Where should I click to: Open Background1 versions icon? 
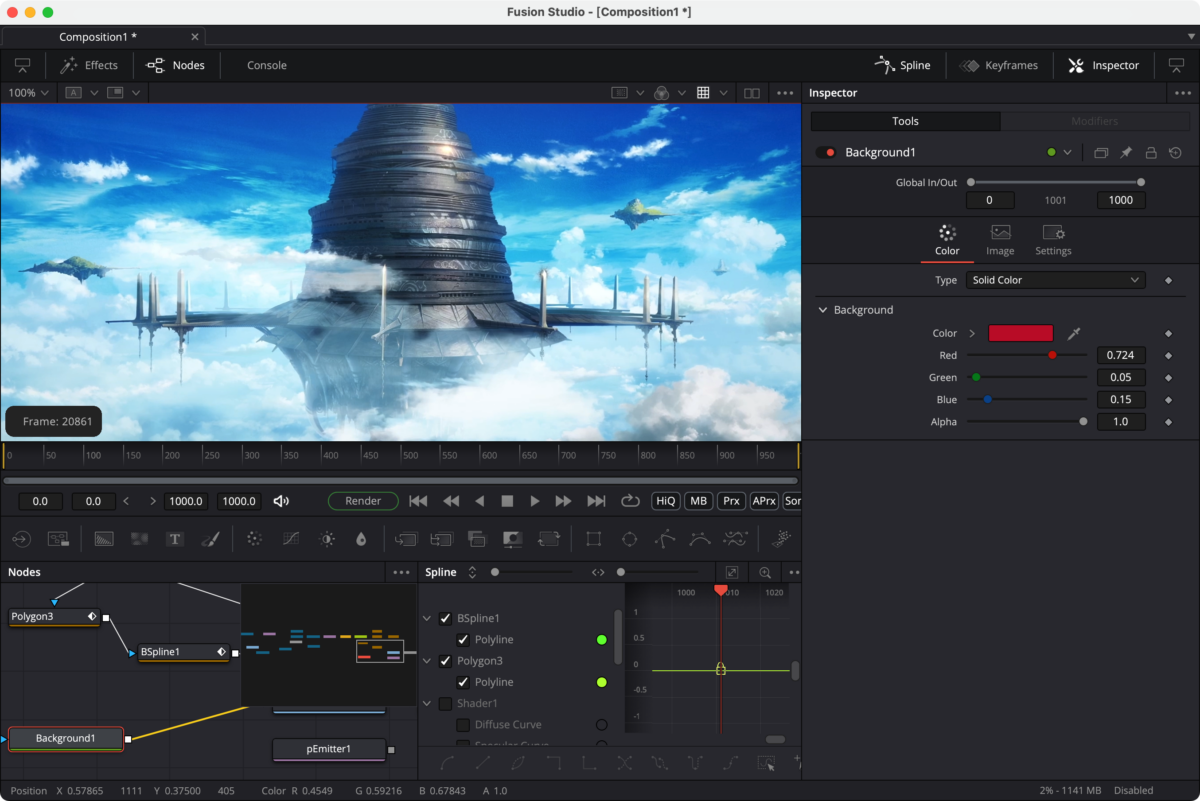coord(1101,152)
